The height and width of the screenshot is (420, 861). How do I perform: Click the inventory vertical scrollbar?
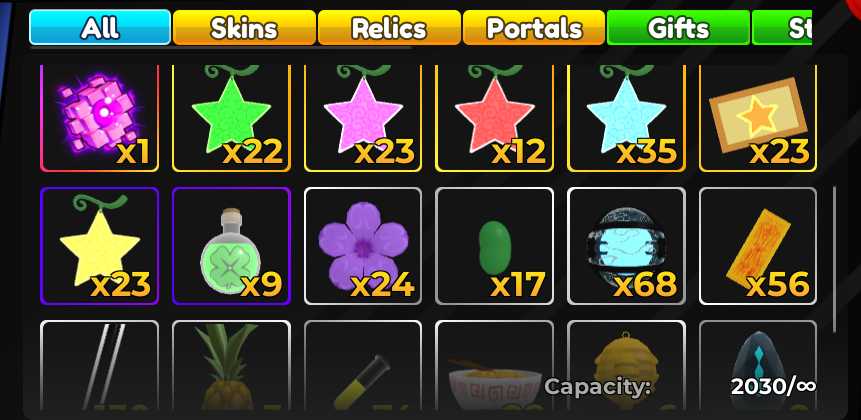[835, 259]
